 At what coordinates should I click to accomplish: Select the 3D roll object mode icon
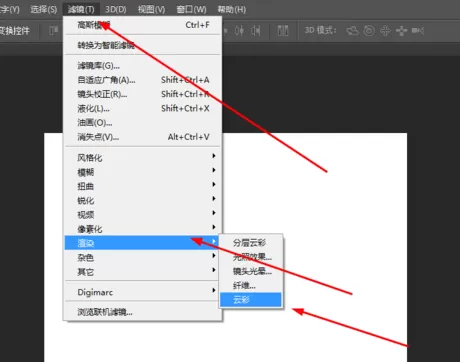369,31
